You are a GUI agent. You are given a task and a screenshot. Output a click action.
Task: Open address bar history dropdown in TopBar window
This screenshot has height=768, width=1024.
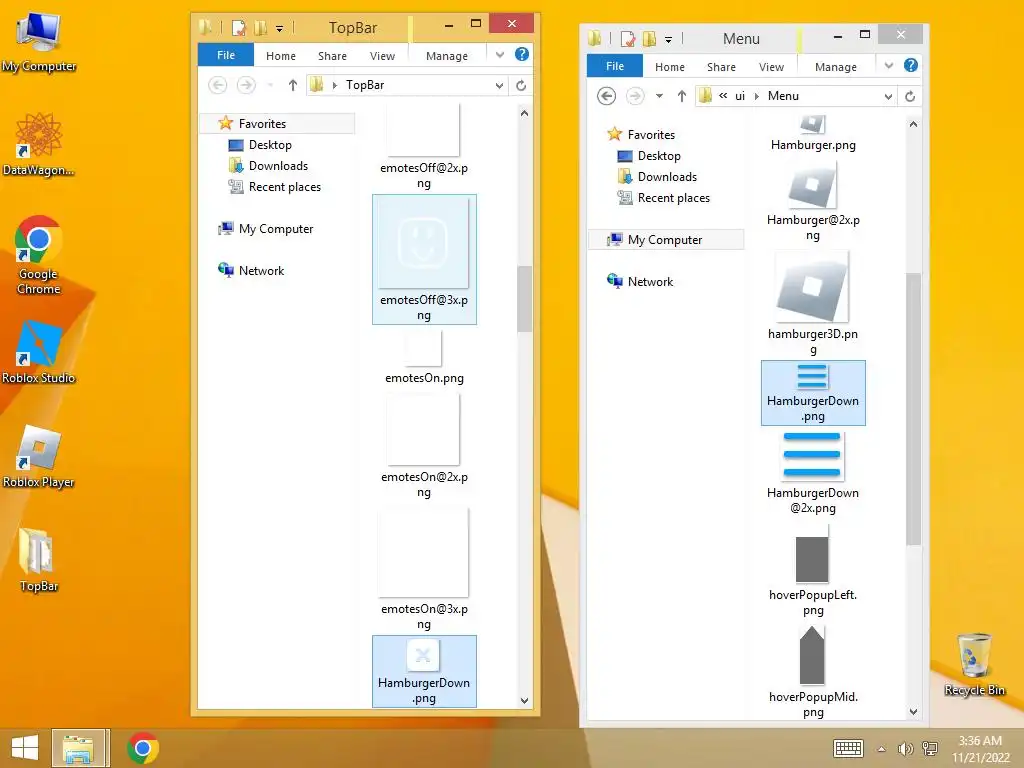pos(499,86)
